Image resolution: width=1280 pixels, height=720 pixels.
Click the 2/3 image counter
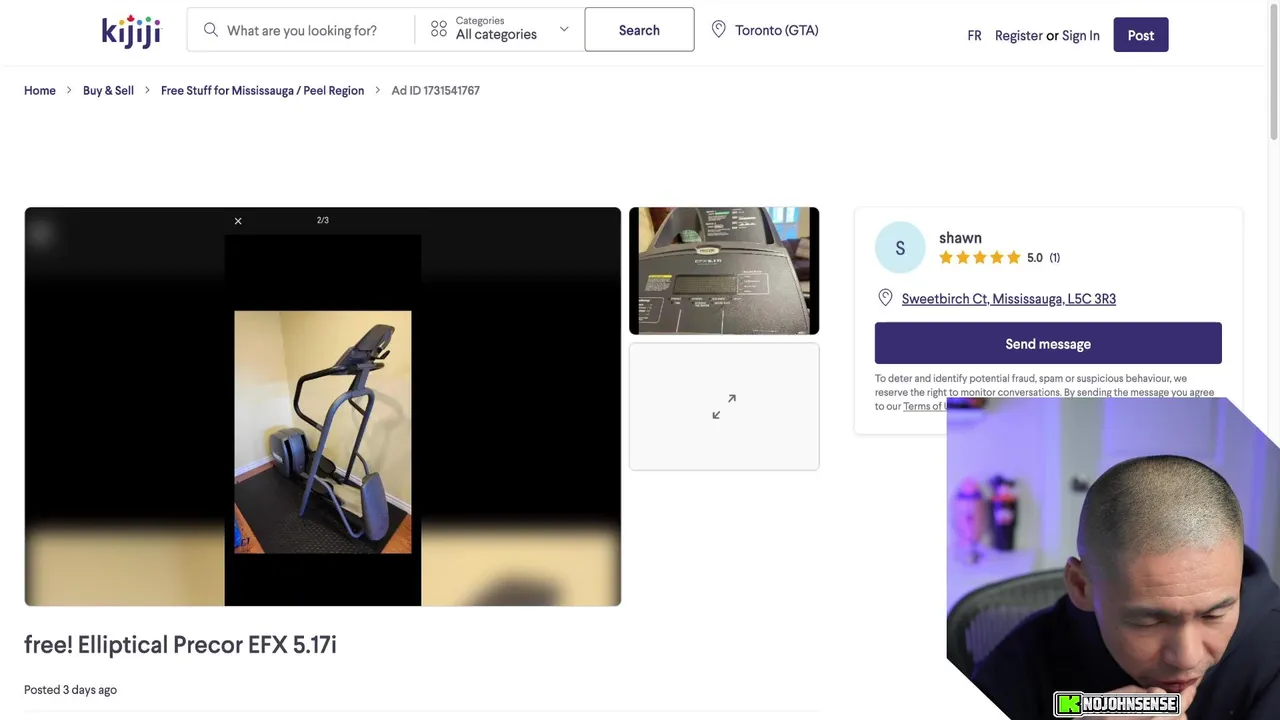point(323,220)
